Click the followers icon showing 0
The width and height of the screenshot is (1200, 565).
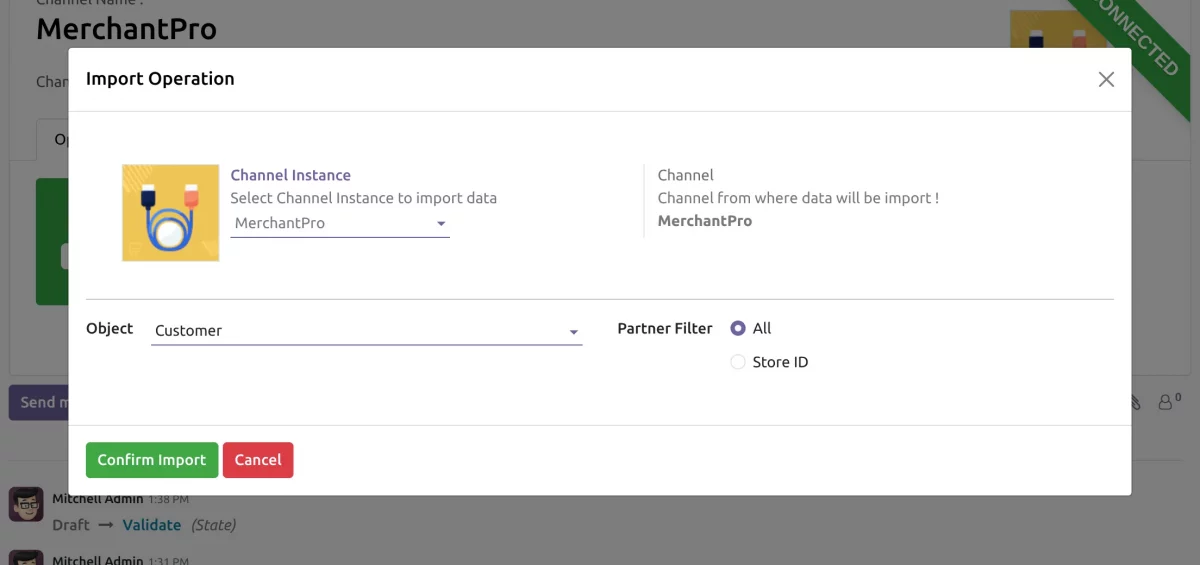[x=1168, y=402]
